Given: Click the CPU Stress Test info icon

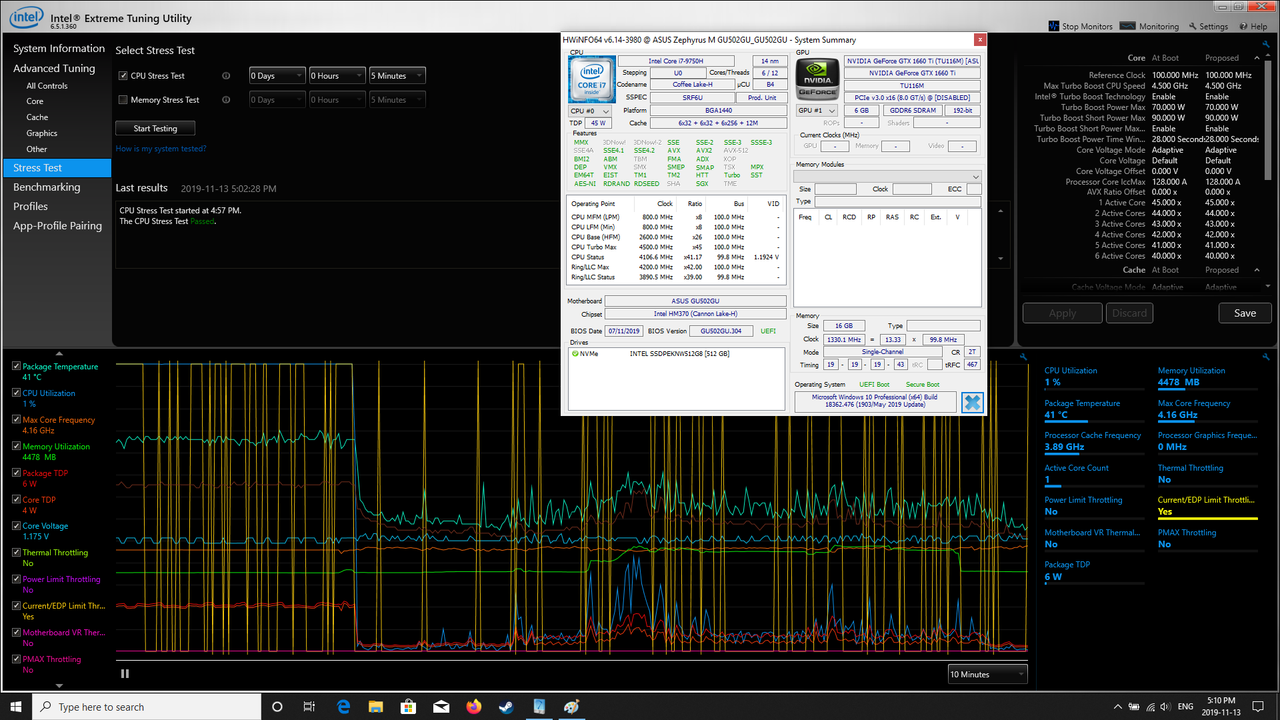Looking at the screenshot, I should click(226, 75).
